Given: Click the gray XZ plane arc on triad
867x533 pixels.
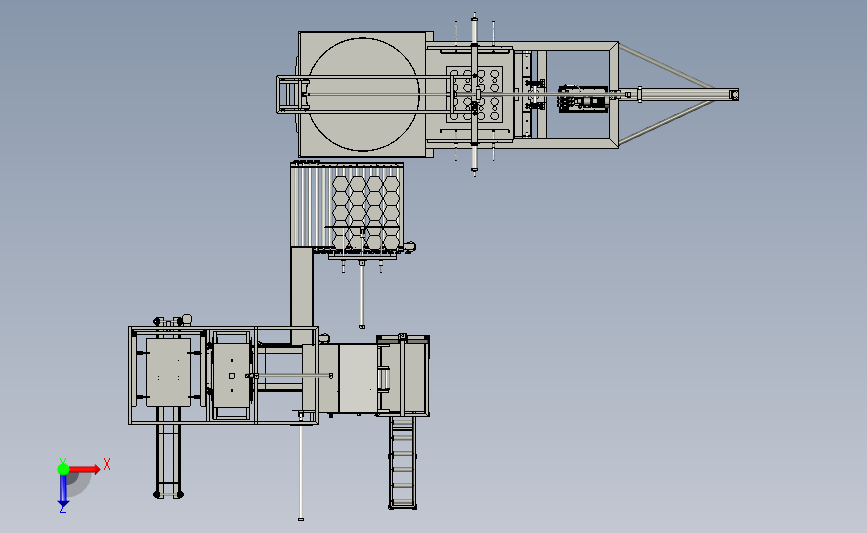Looking at the screenshot, I should point(79,484).
